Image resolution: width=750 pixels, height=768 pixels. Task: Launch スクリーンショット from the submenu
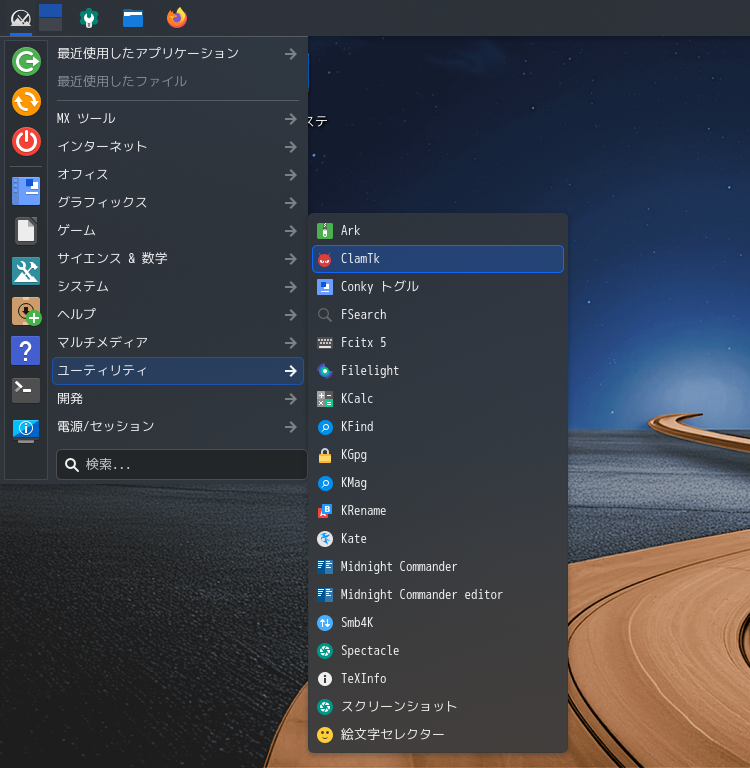[x=437, y=707]
